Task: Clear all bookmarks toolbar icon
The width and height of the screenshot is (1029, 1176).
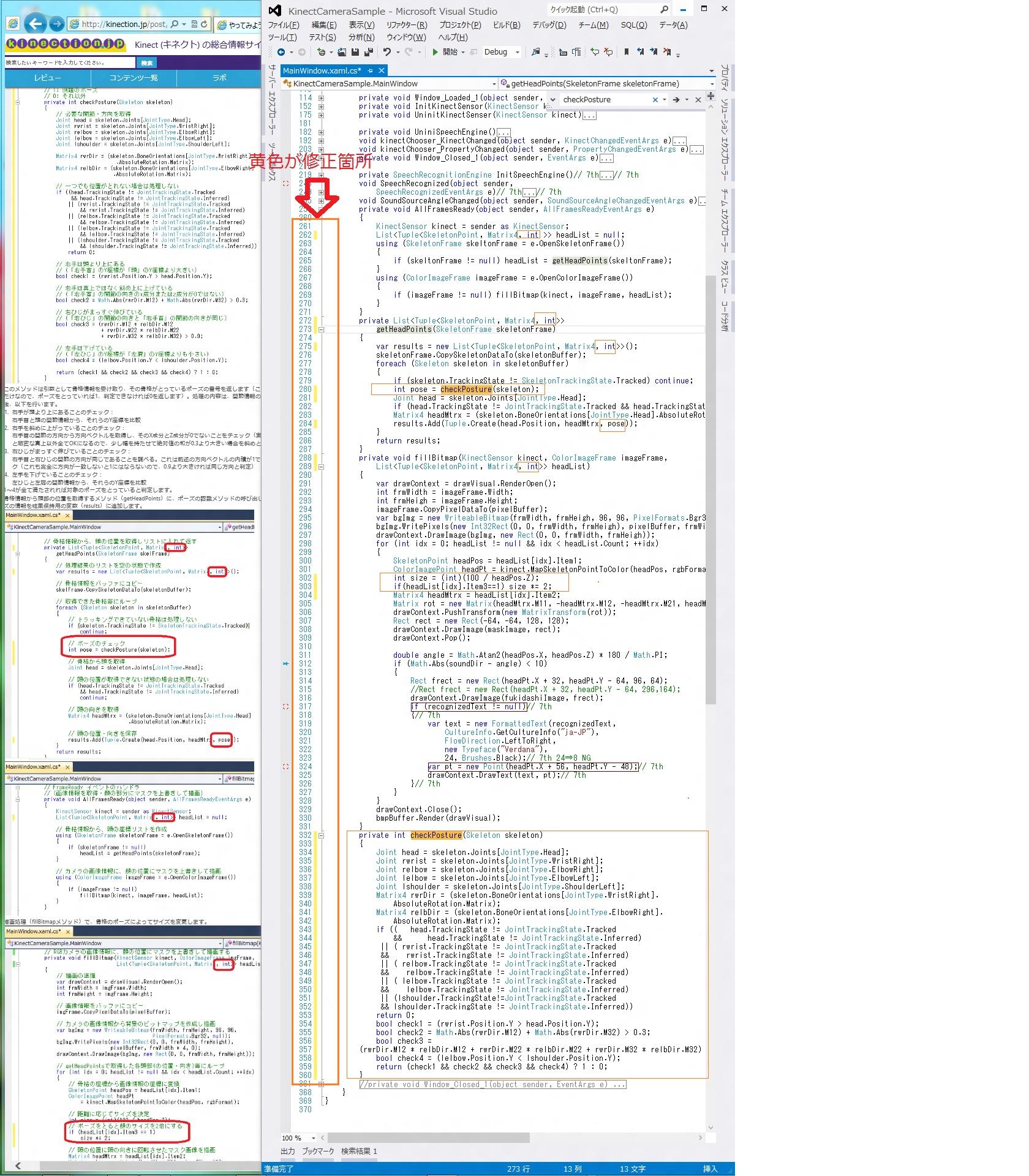Action: tap(667, 52)
